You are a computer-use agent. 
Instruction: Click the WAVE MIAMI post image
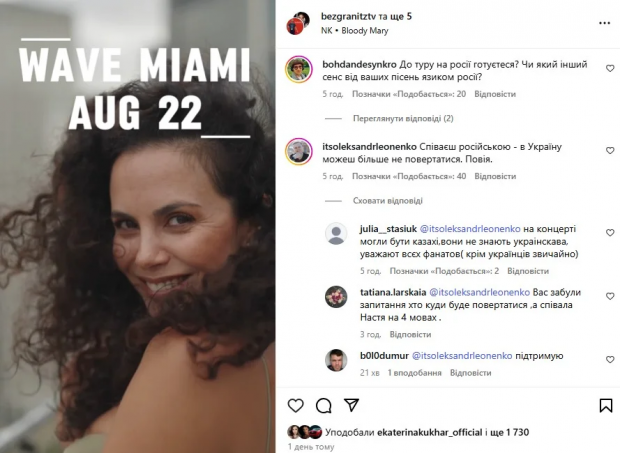[x=138, y=226]
